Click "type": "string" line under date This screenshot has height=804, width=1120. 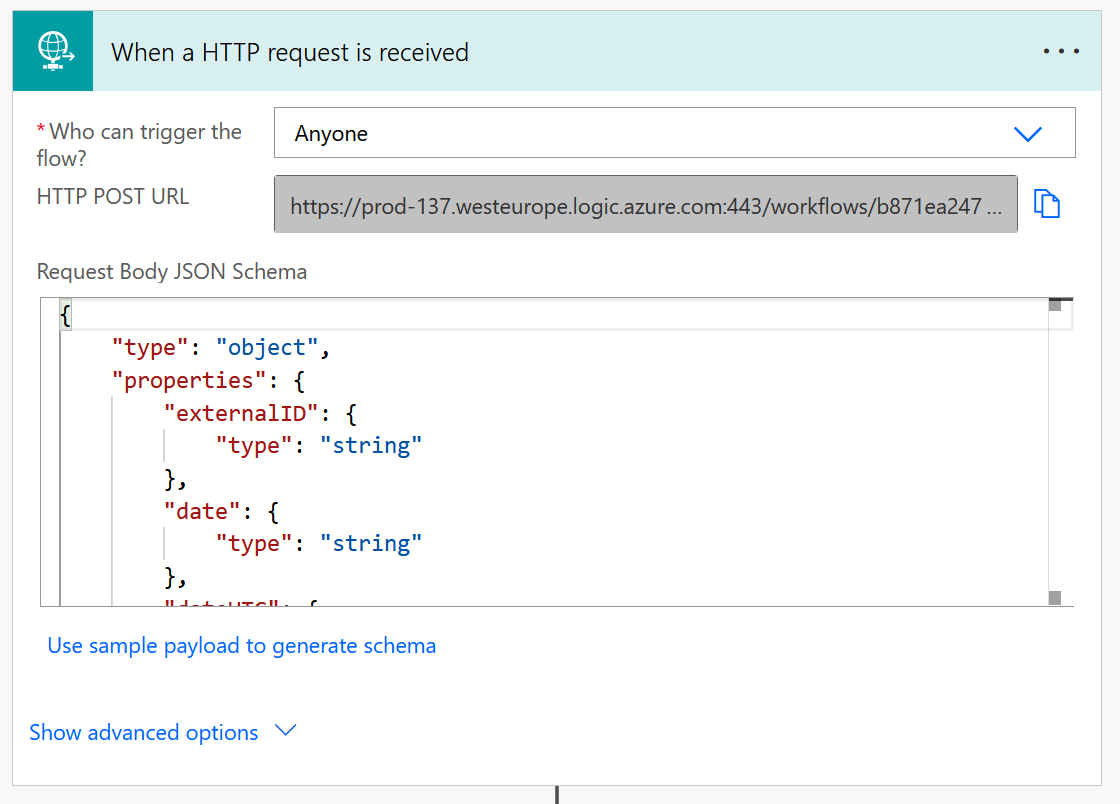point(319,544)
